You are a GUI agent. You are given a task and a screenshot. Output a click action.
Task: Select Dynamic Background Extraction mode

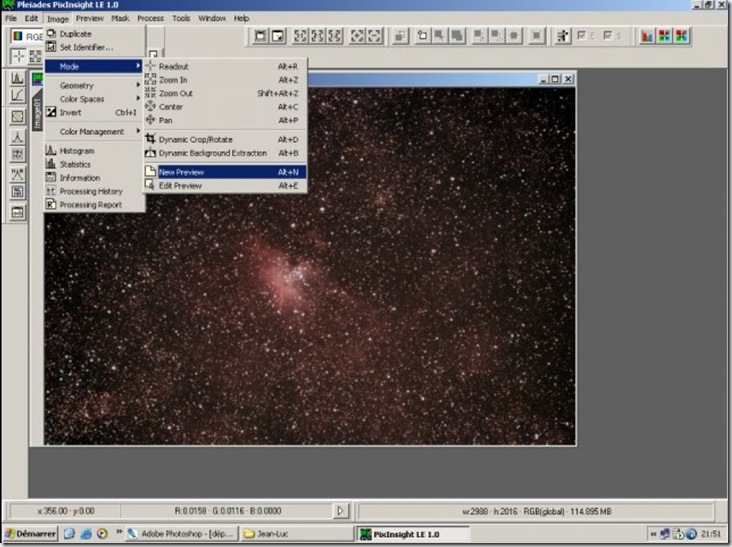tap(225, 153)
